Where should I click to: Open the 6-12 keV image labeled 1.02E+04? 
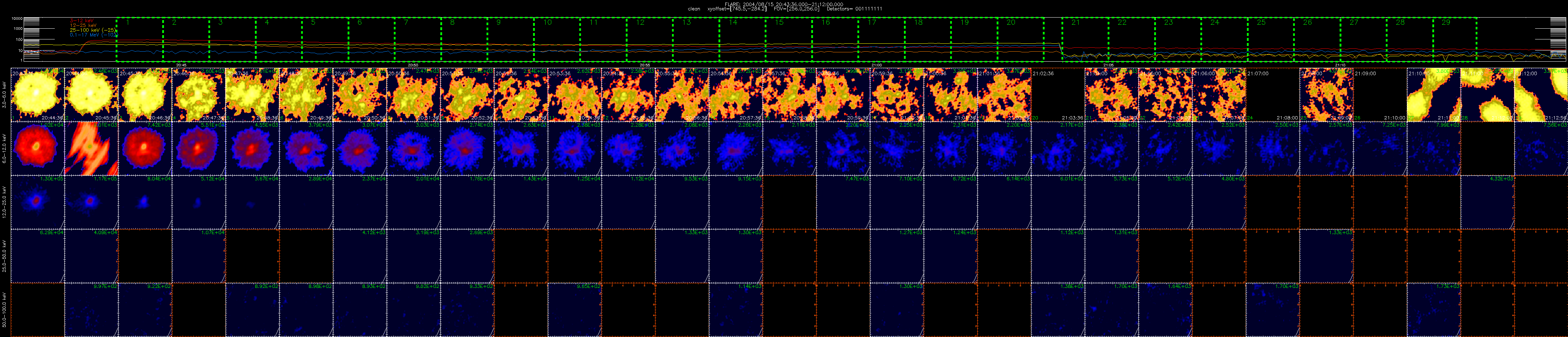tap(38, 148)
